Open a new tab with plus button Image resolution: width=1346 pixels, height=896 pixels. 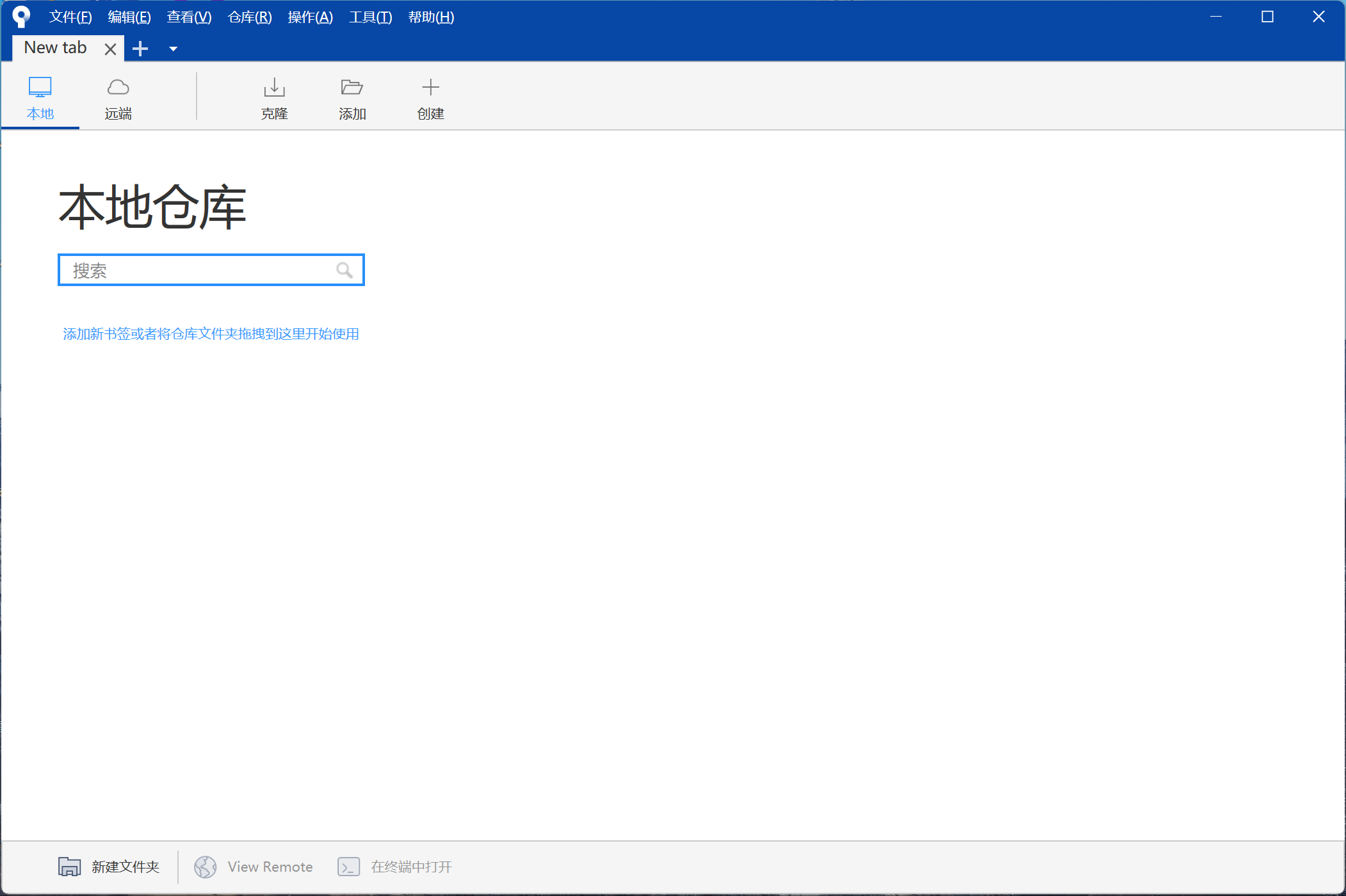tap(140, 49)
